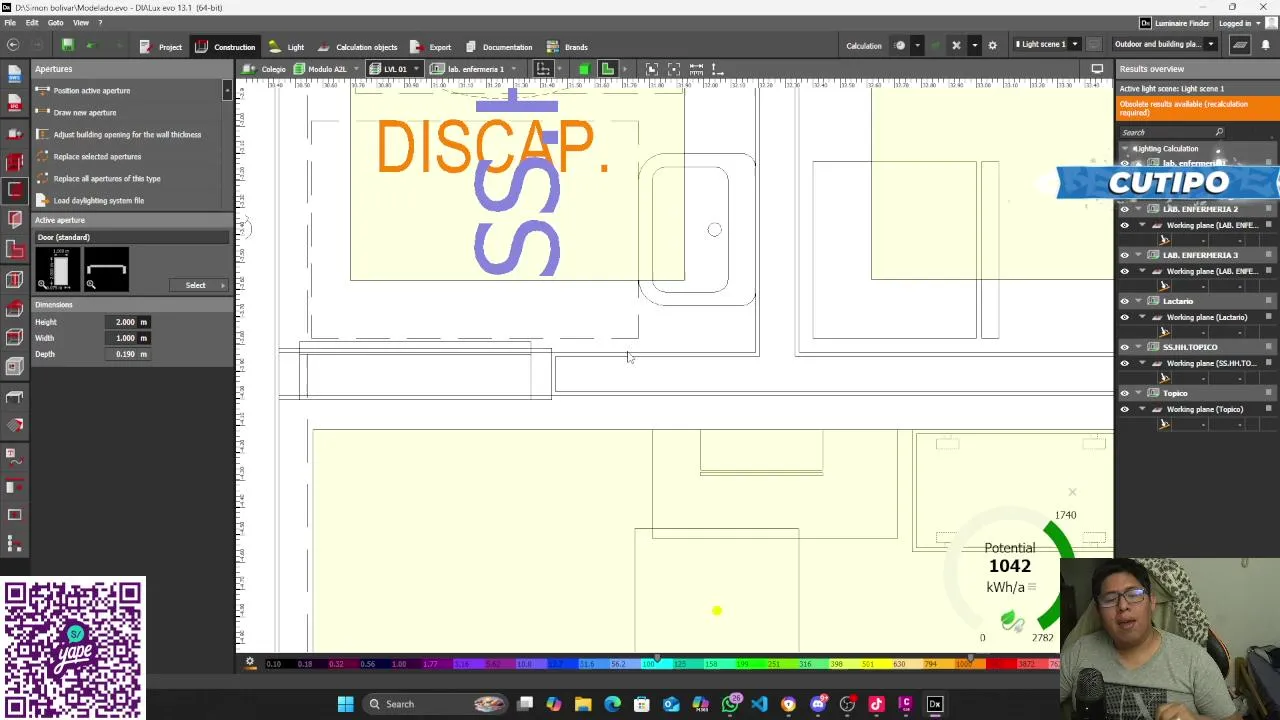Toggle visibility of Working plane (Topico)
The width and height of the screenshot is (1280, 720).
(x=1125, y=409)
